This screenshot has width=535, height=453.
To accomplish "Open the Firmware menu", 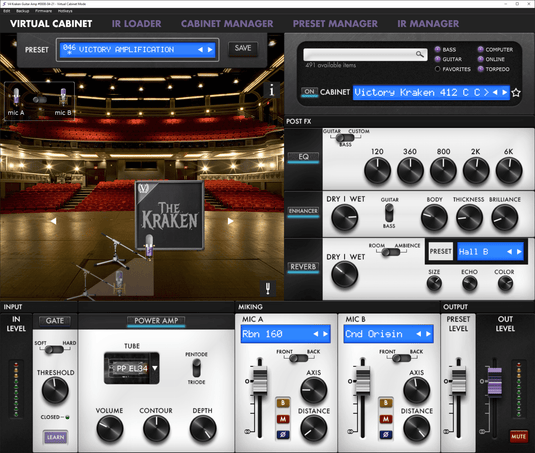I will (x=43, y=11).
